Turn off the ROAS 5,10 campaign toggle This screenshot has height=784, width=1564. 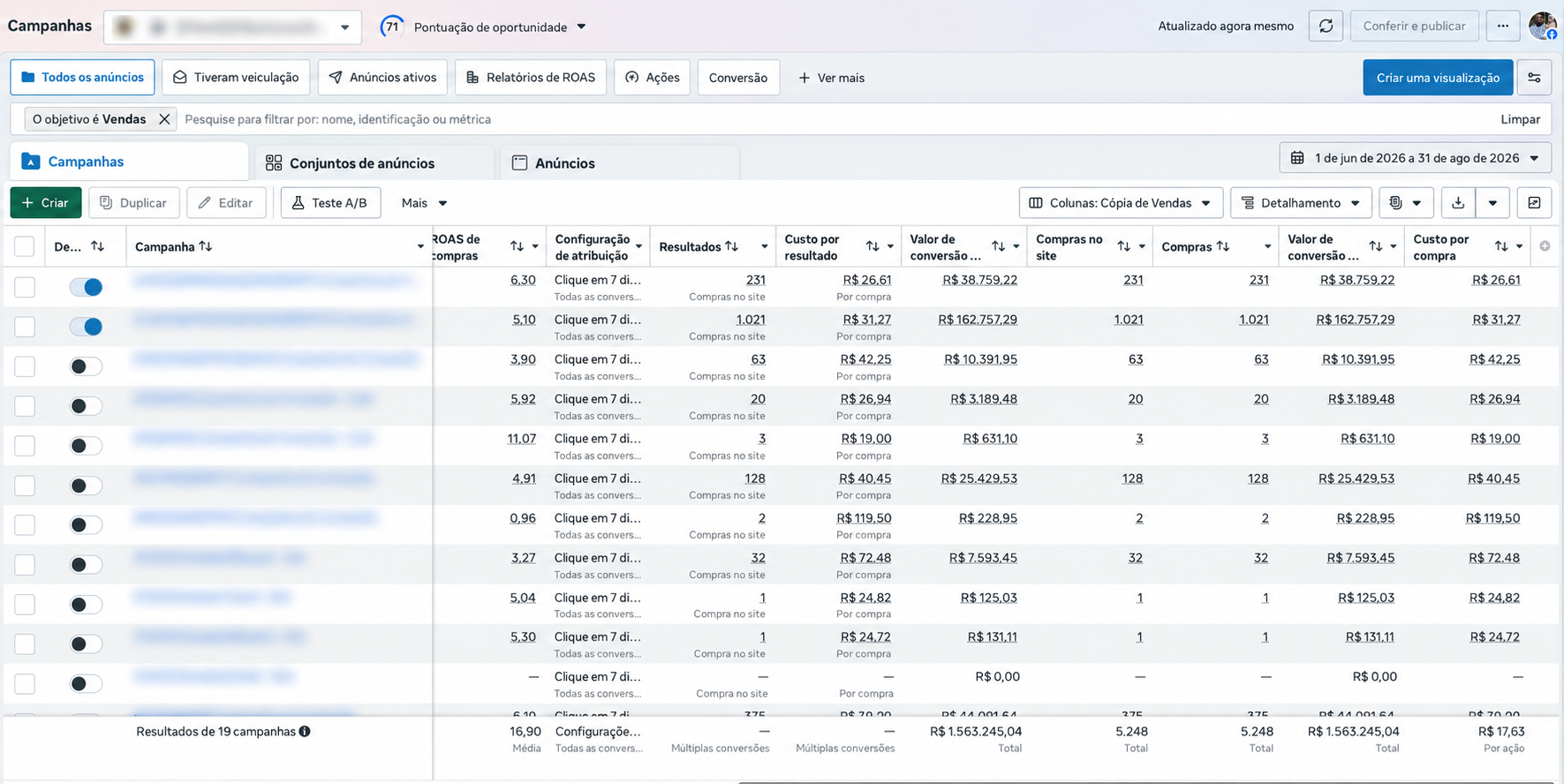click(87, 327)
